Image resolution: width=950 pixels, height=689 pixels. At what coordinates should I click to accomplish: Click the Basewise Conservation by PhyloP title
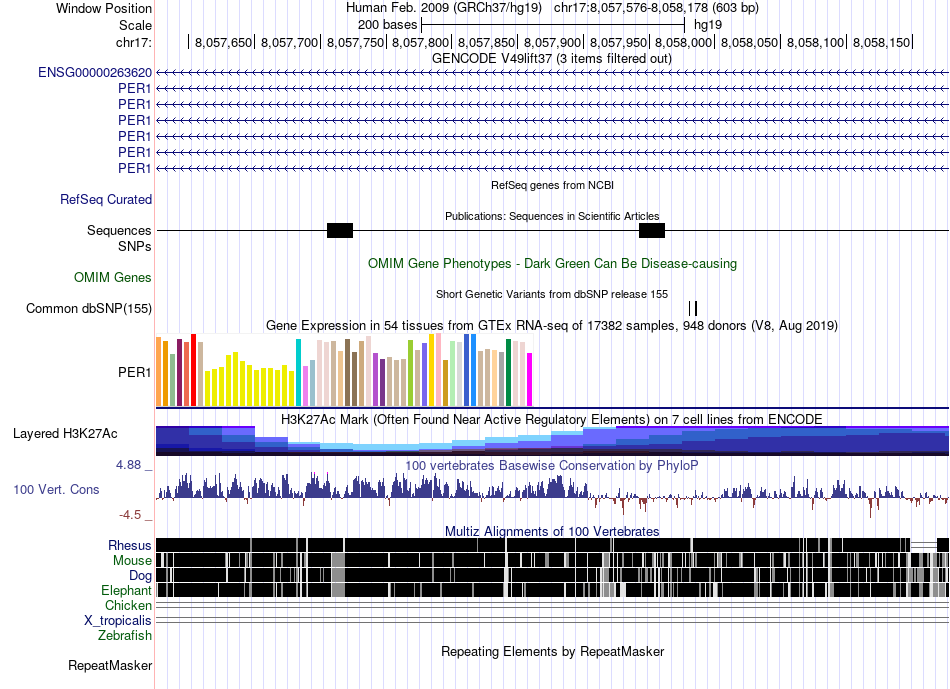(x=552, y=465)
